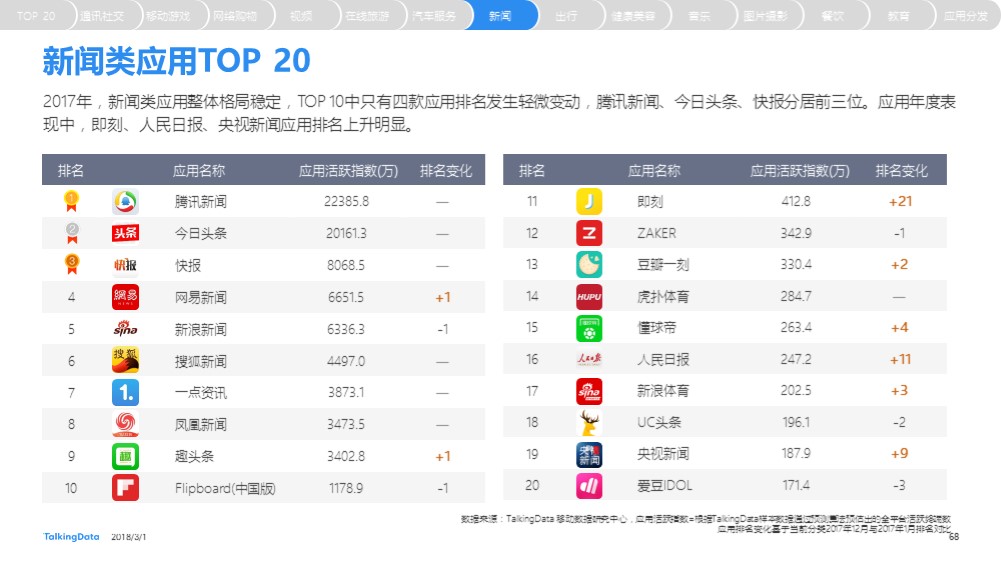Screen dimensions: 1001x563
Task: Click the 今日头条 red app icon
Action: tap(125, 233)
